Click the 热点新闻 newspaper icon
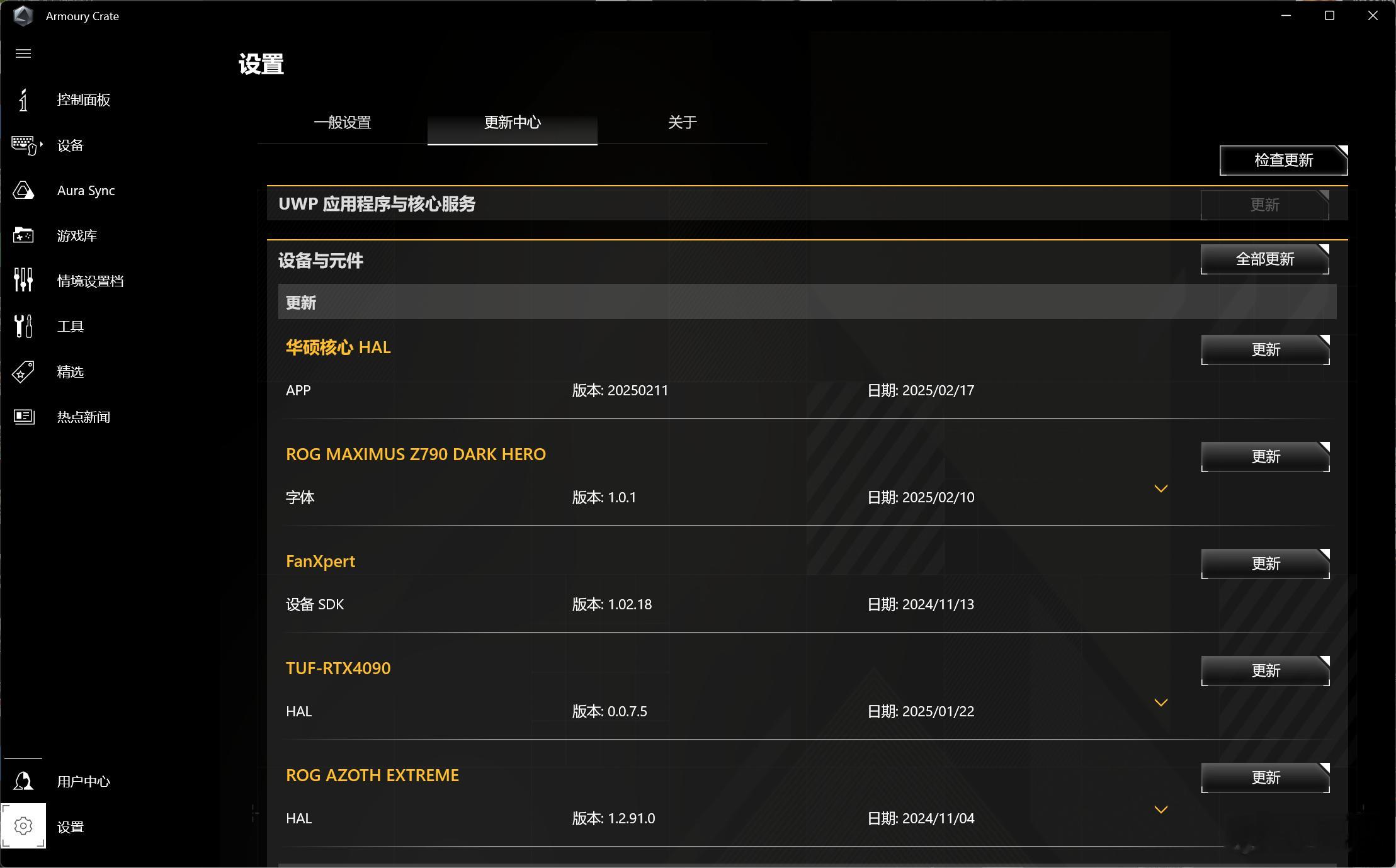Viewport: 1396px width, 868px height. click(x=24, y=417)
